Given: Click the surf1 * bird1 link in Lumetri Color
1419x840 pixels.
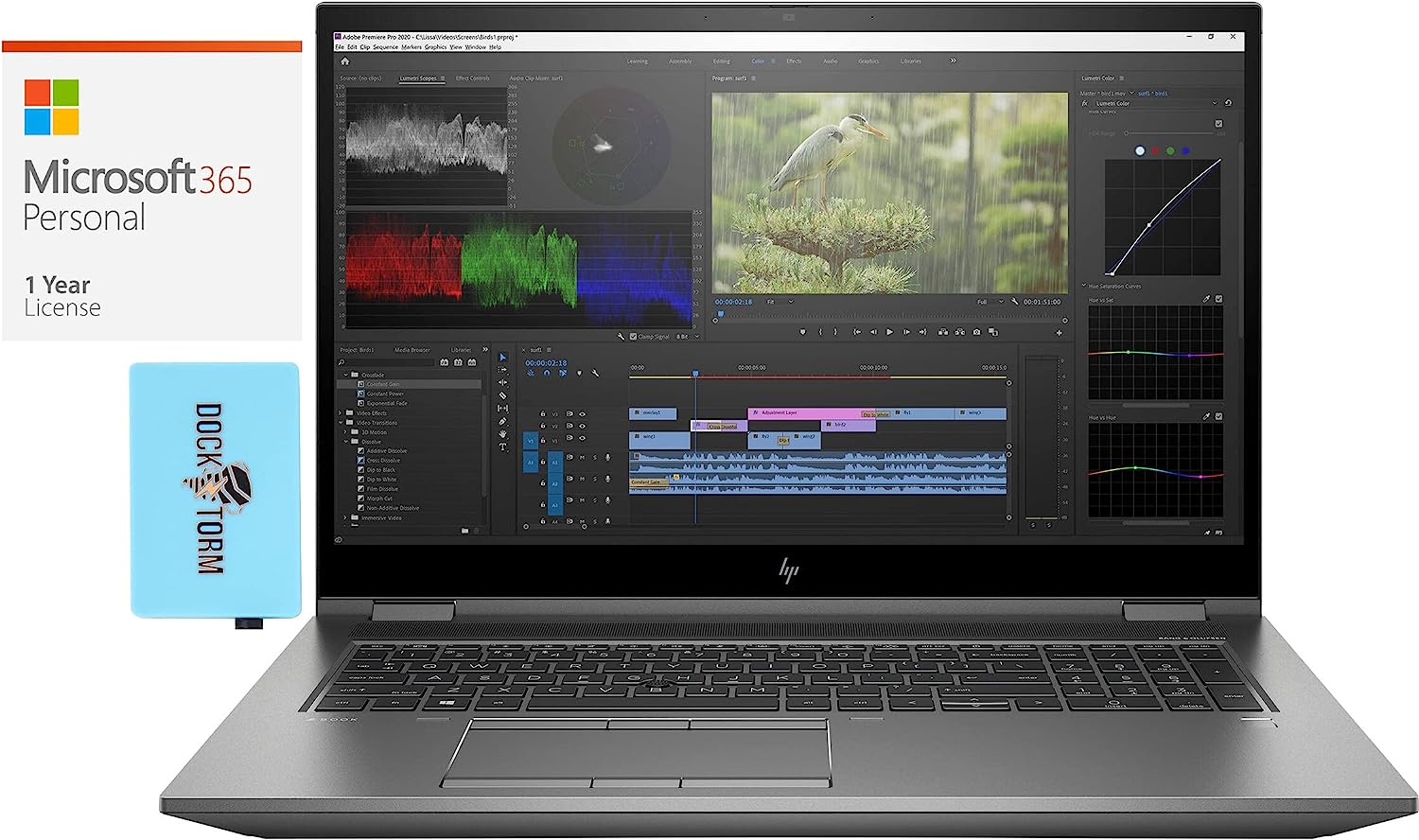Looking at the screenshot, I should [x=1152, y=94].
